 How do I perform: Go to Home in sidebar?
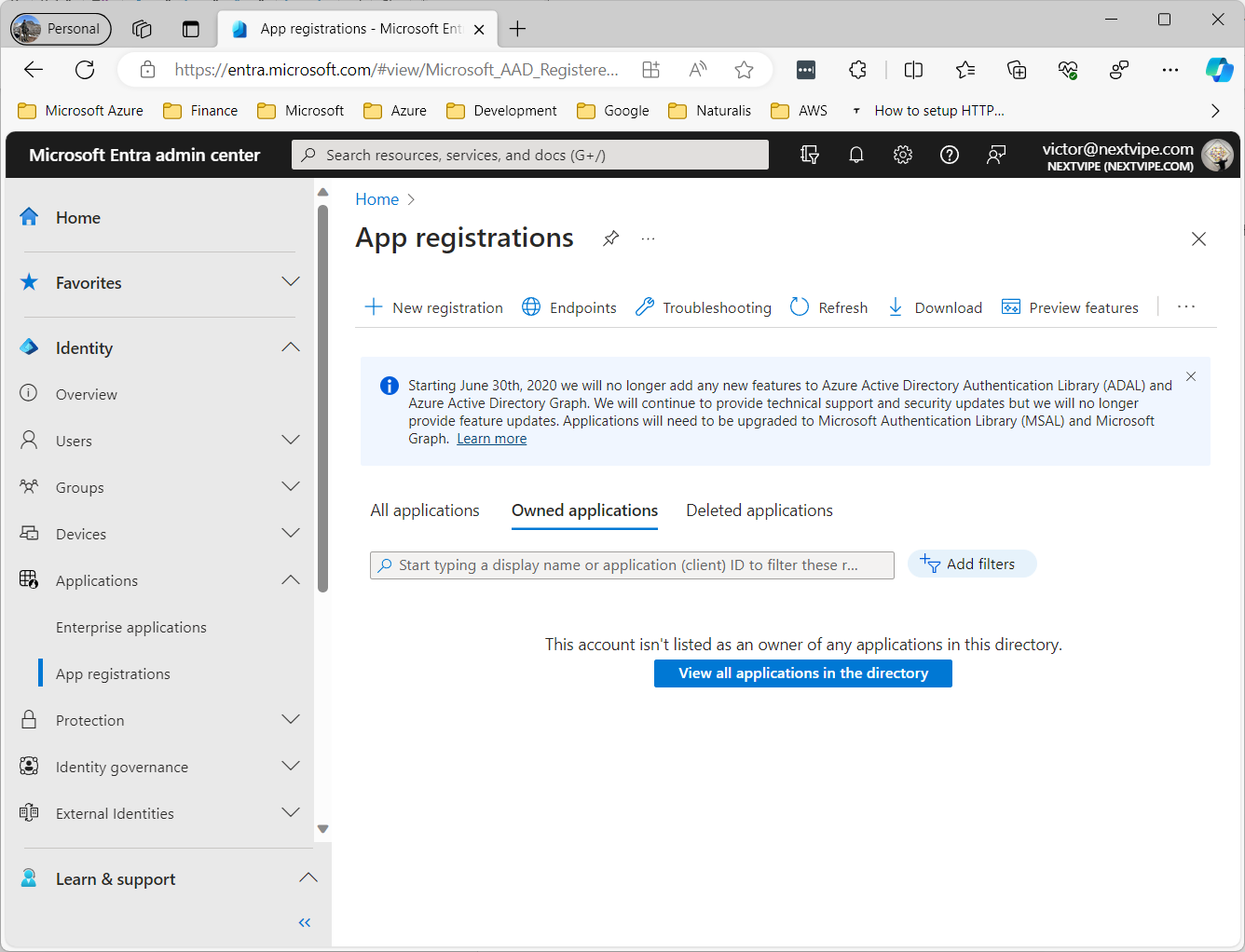(x=78, y=217)
